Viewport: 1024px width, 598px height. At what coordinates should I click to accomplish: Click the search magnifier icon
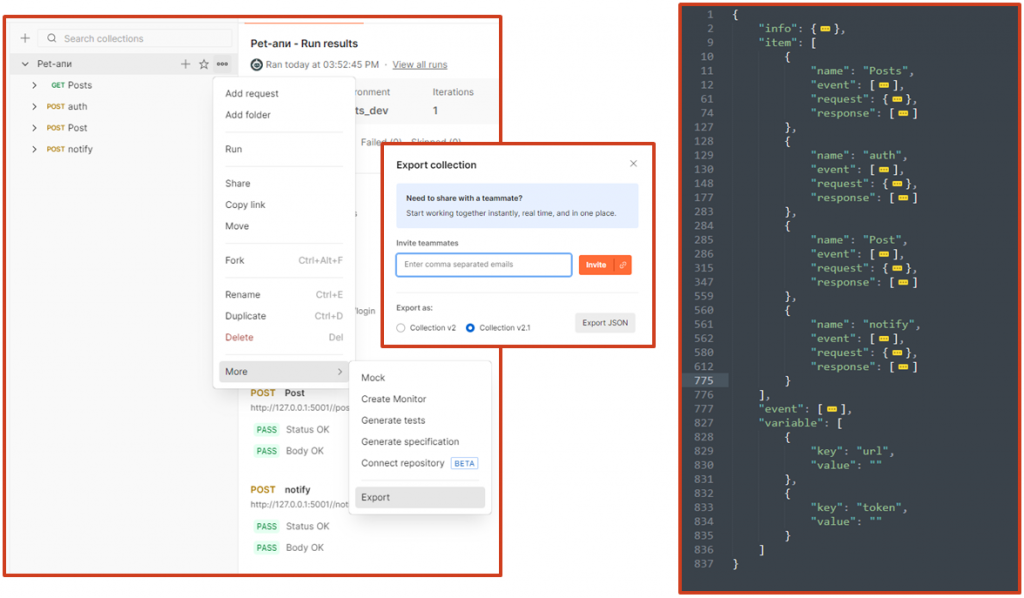point(52,39)
